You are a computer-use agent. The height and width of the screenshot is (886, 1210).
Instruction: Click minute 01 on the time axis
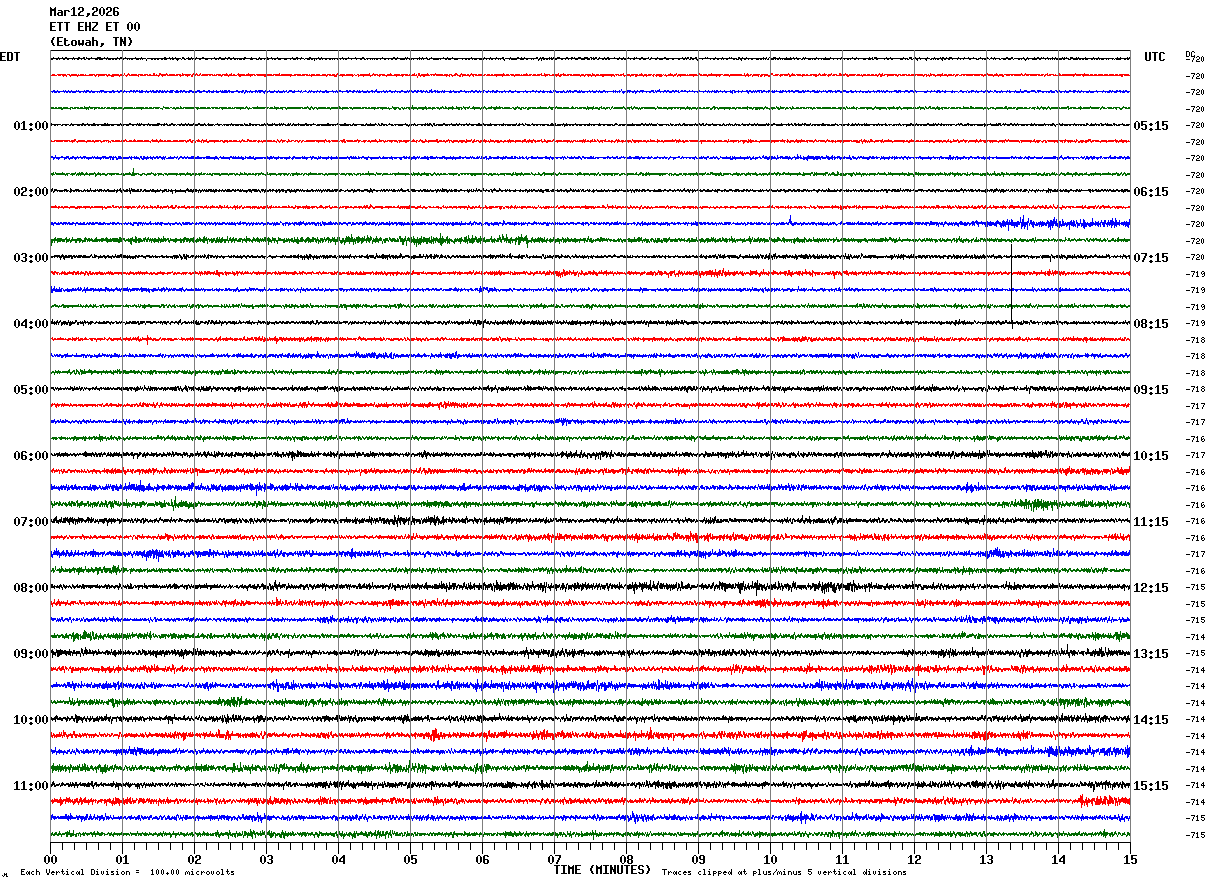[122, 859]
